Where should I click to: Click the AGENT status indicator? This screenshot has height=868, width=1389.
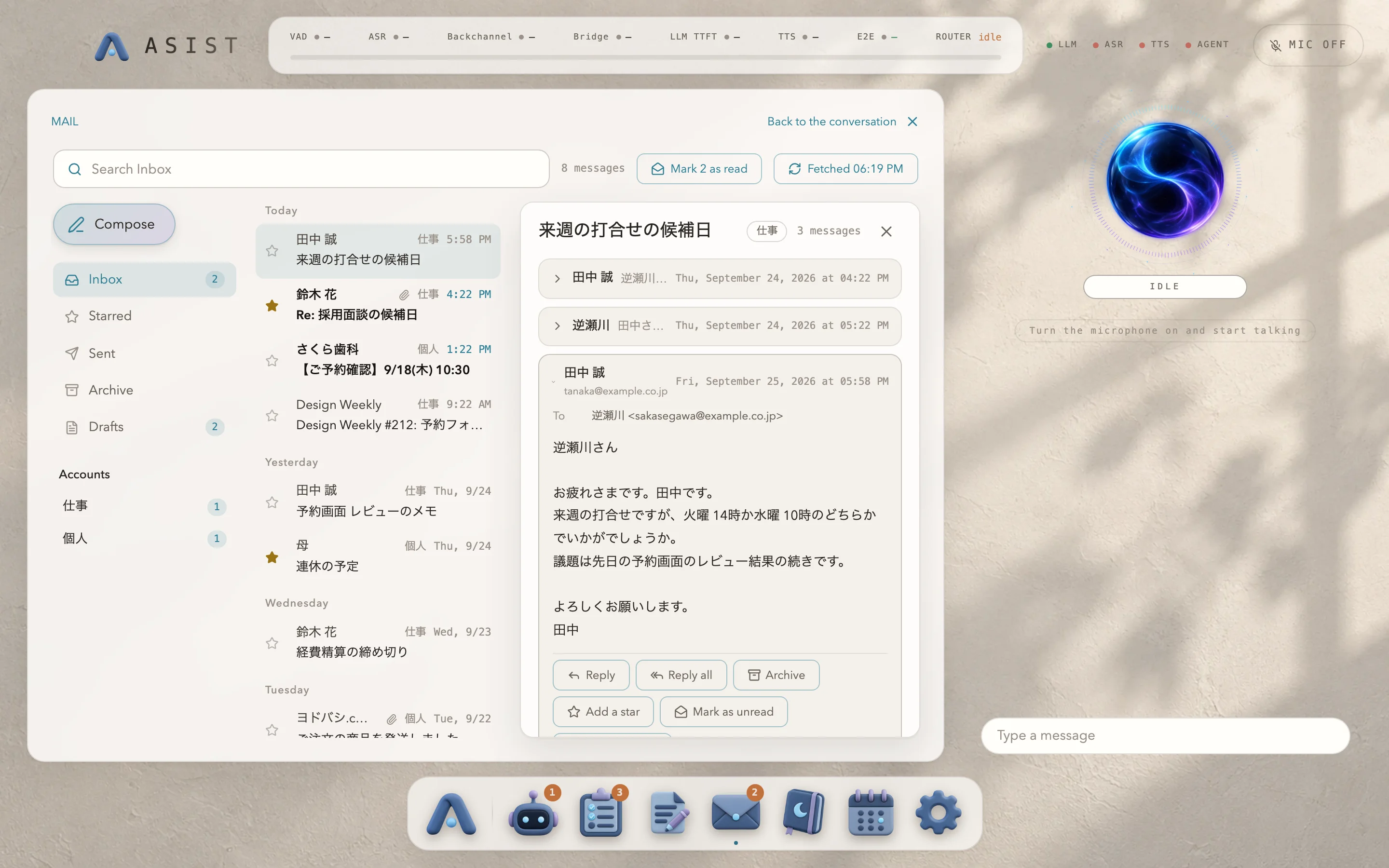point(1207,45)
